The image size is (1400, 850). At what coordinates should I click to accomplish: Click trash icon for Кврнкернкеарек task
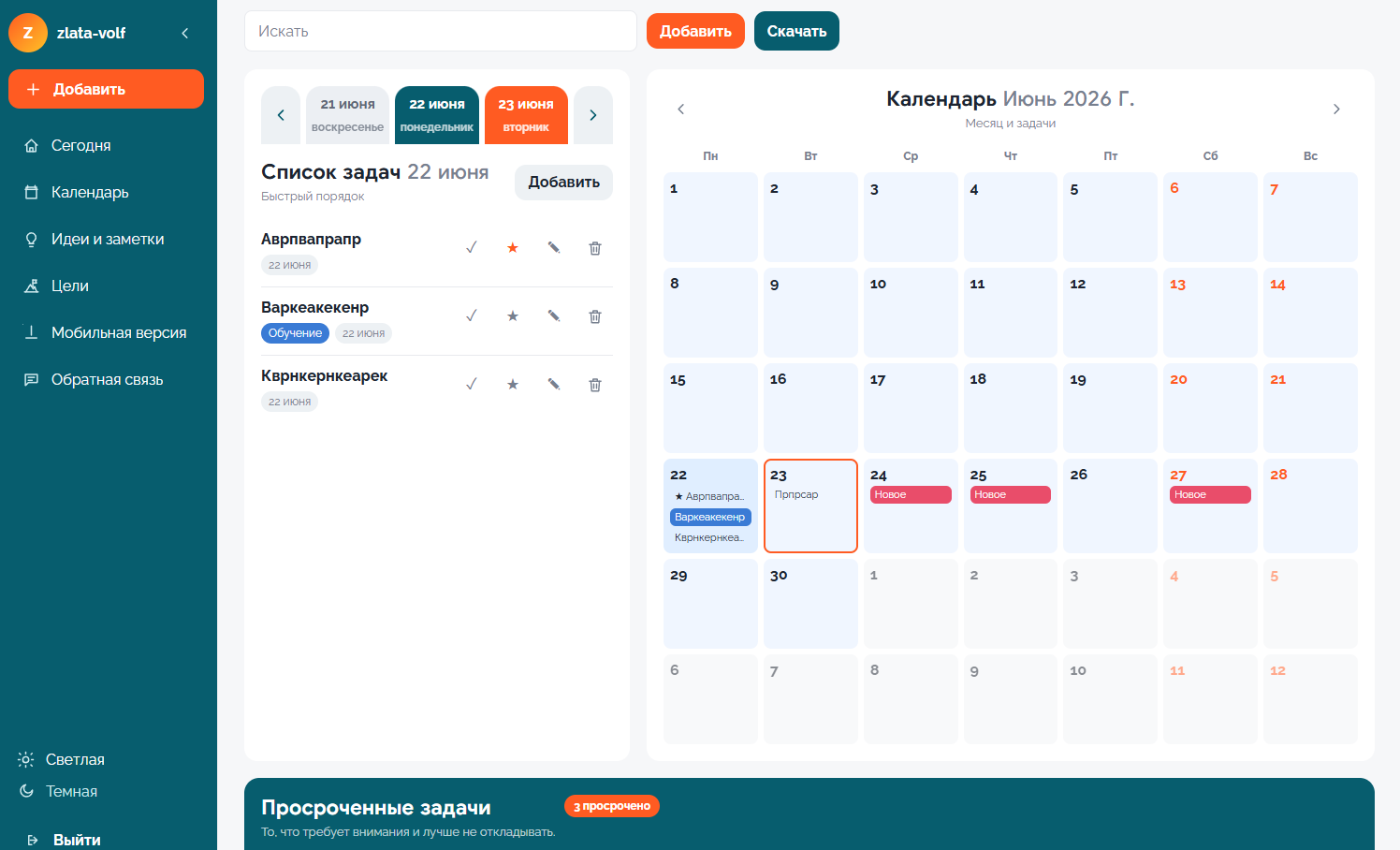(595, 385)
